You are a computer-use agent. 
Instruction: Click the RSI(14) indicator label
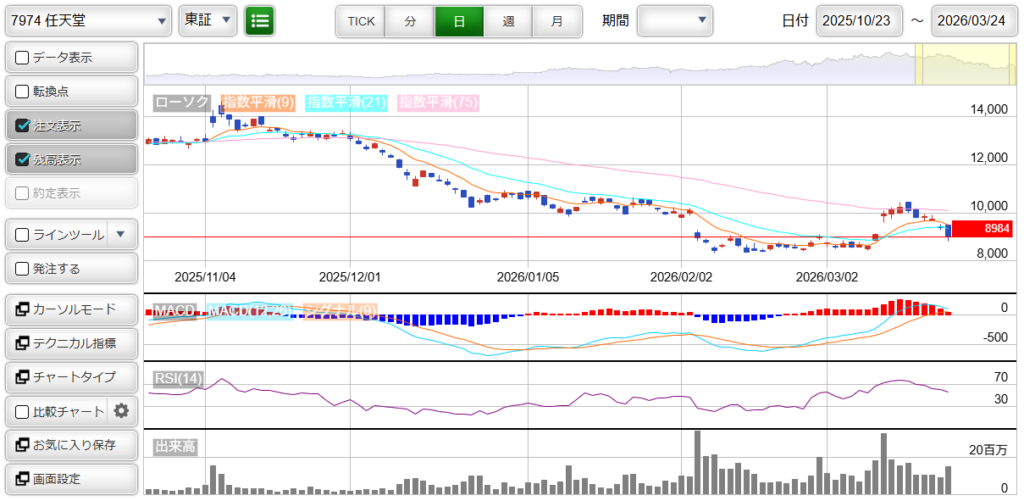click(178, 378)
